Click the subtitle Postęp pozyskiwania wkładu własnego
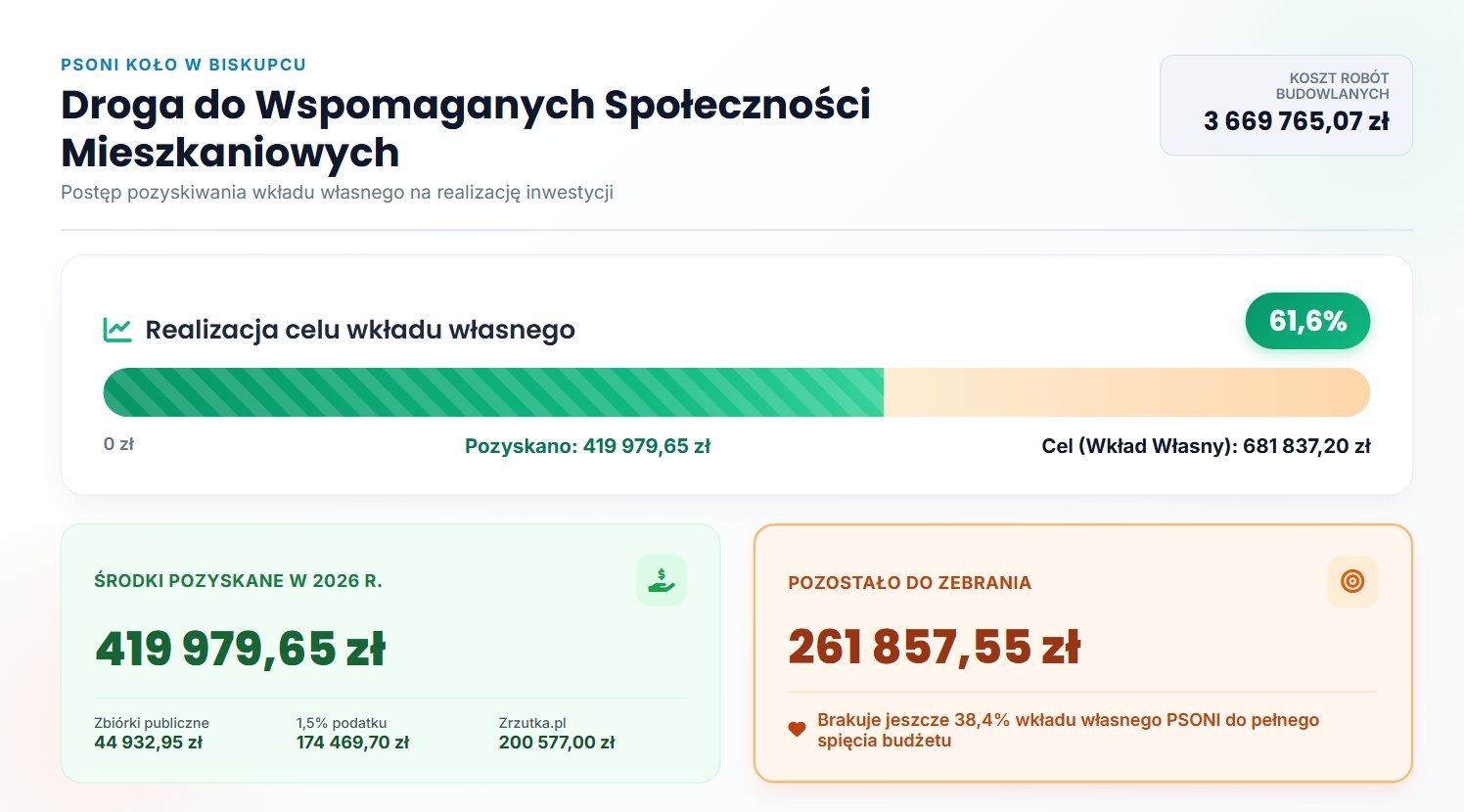This screenshot has height=812, width=1464. tap(337, 192)
